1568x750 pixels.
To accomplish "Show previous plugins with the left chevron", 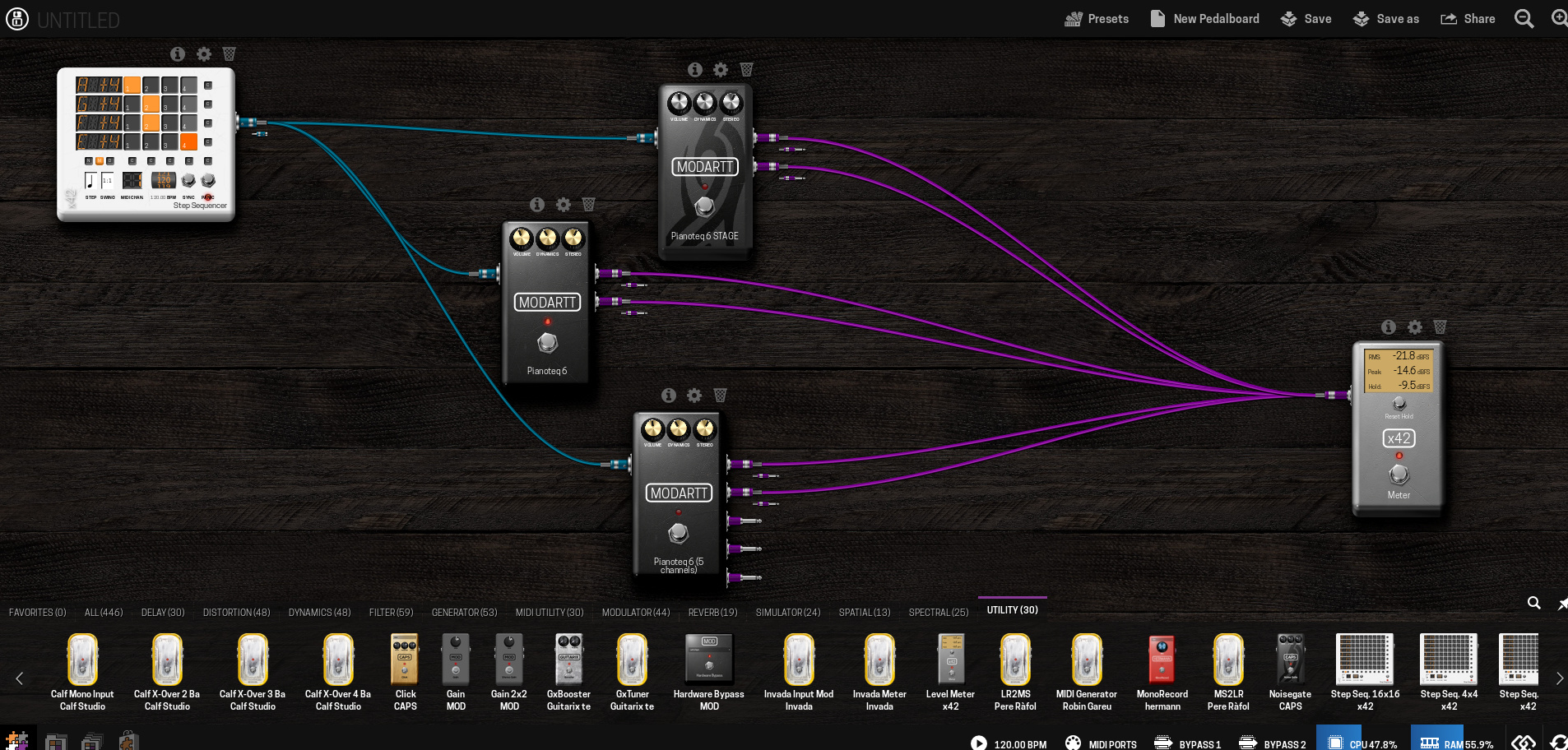I will [19, 678].
